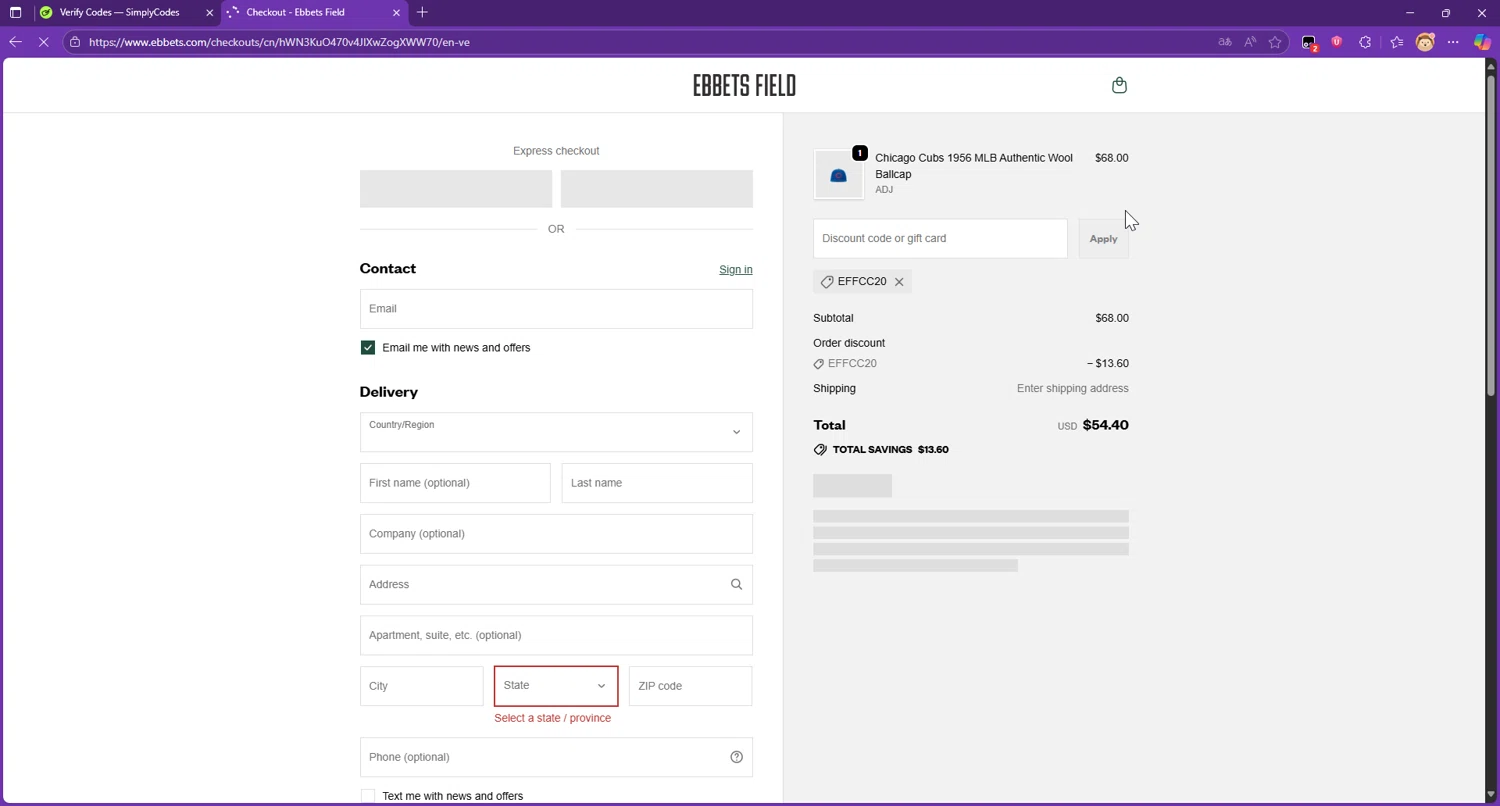Switch to Checkout - Ebbets Field tab
The height and width of the screenshot is (806, 1500).
click(314, 13)
